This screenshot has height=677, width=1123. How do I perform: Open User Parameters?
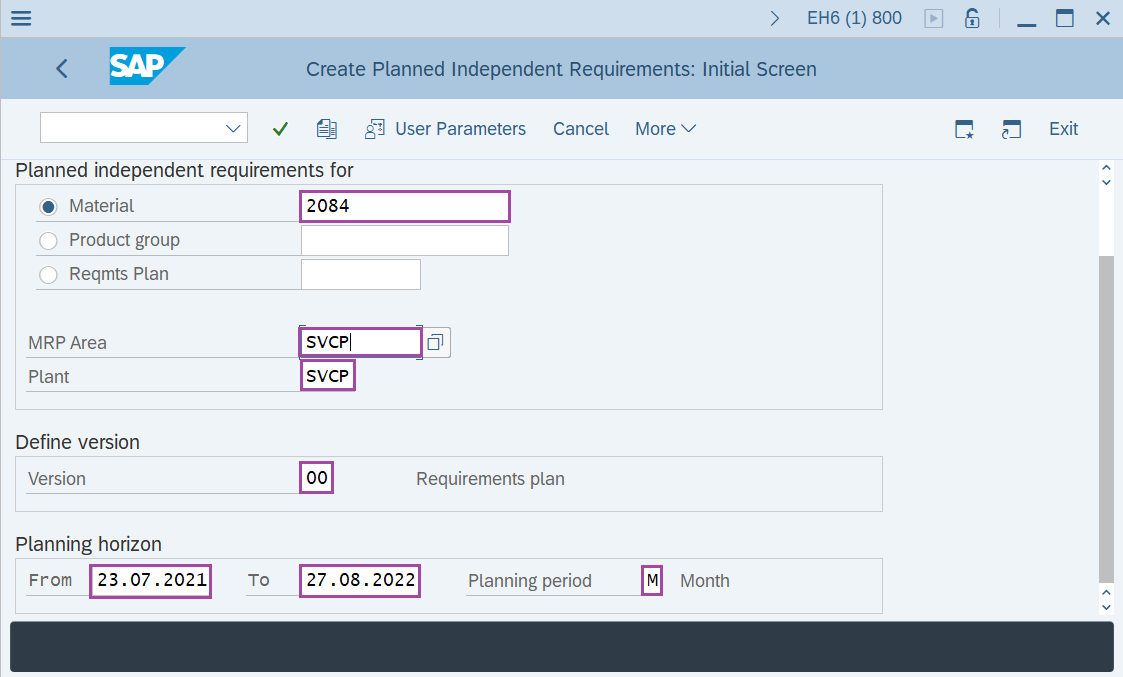pos(446,129)
